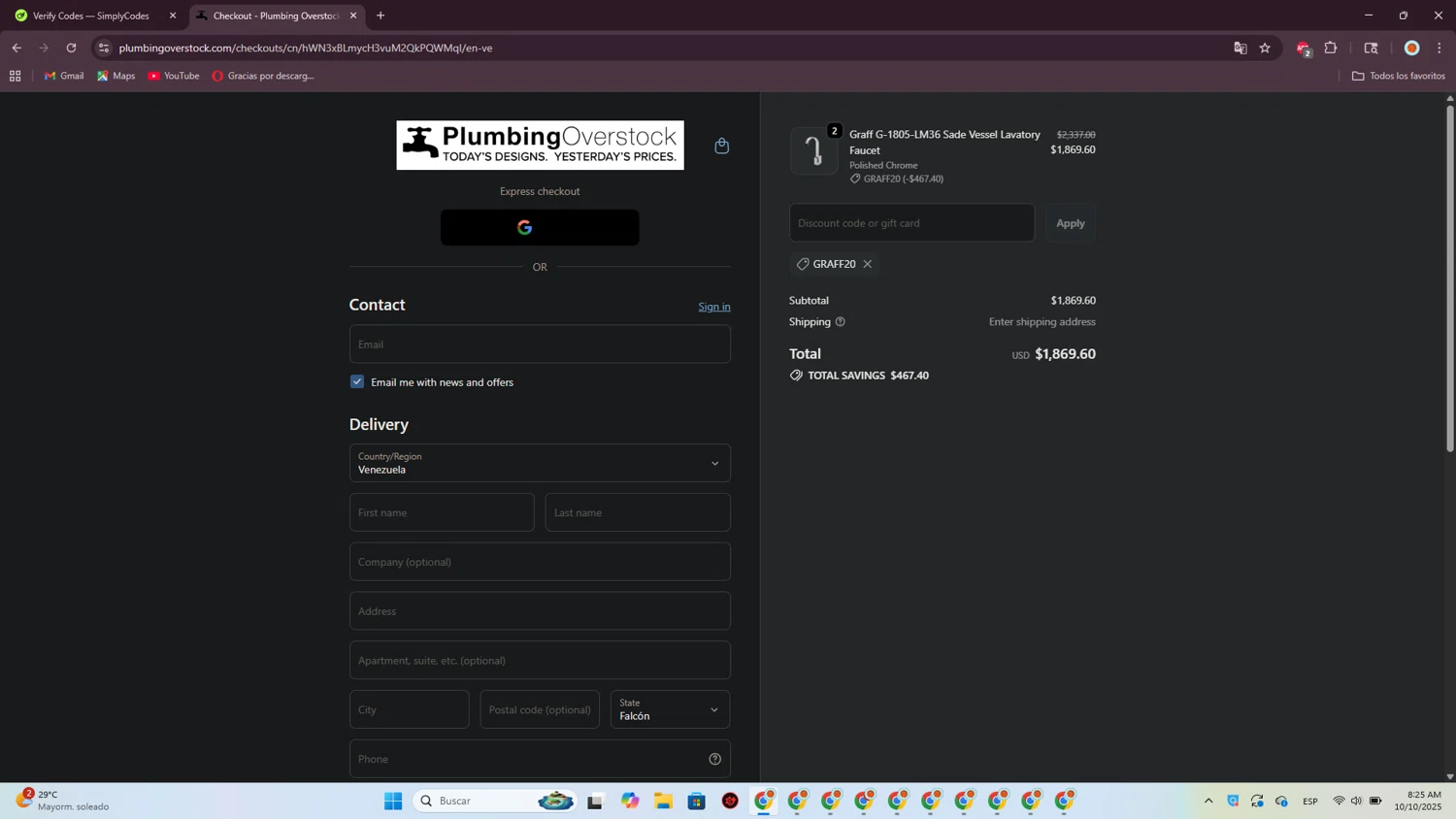Focus the Postal code field
Image resolution: width=1456 pixels, height=819 pixels.
click(540, 709)
